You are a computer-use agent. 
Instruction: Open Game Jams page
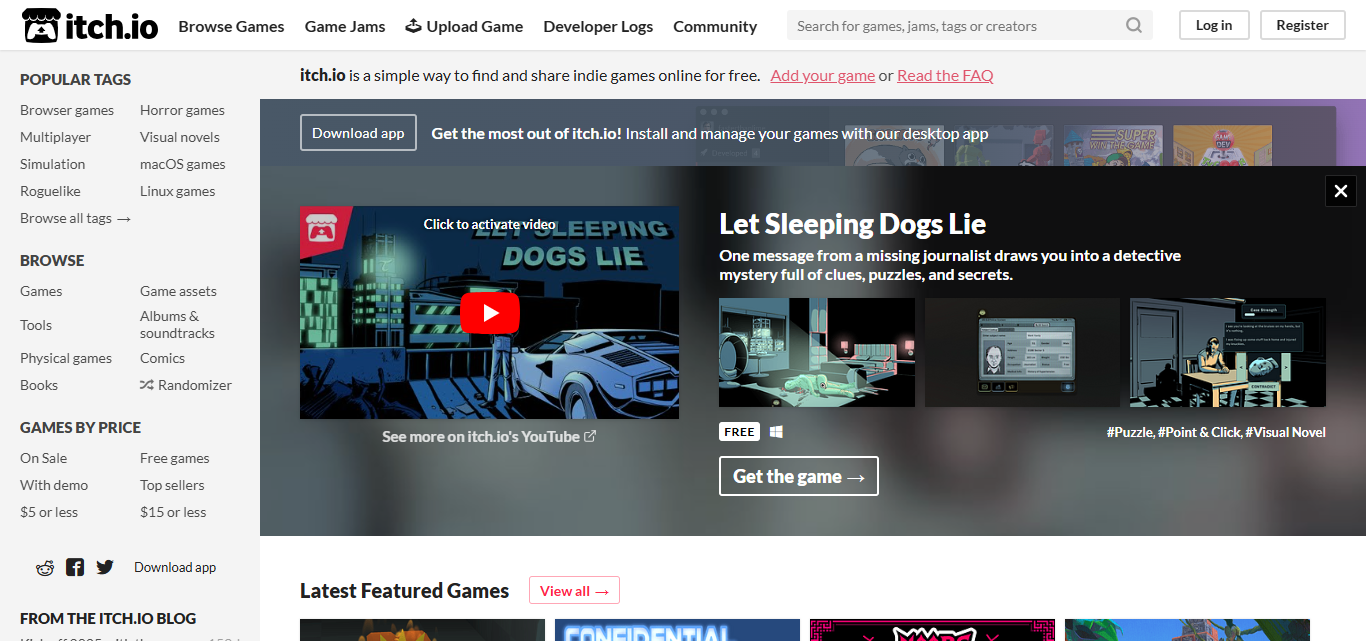(x=345, y=26)
